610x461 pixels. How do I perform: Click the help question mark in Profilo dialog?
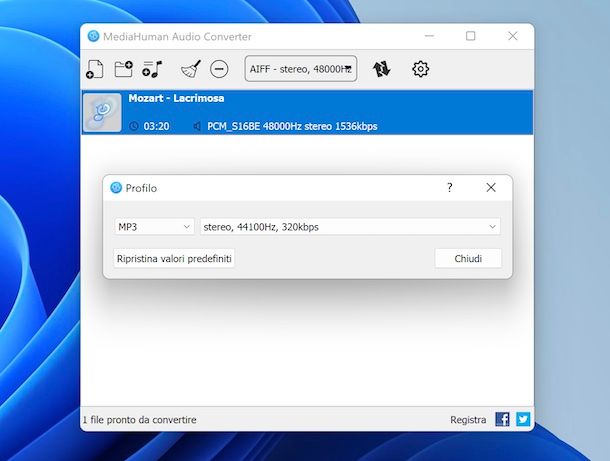450,188
